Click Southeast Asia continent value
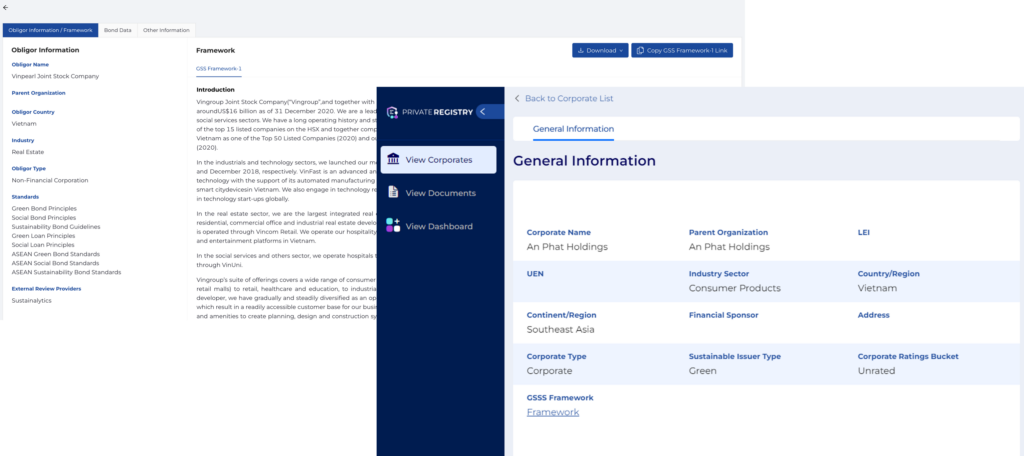The width and height of the screenshot is (1024, 456). tap(560, 329)
